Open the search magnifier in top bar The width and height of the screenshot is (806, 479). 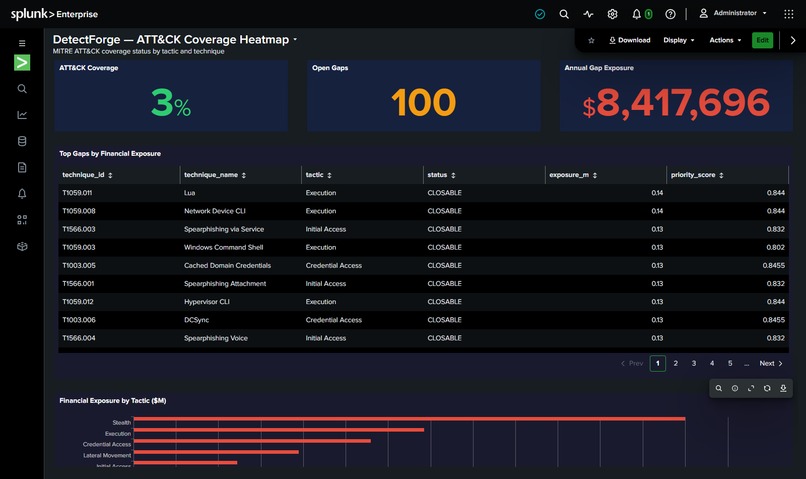[x=564, y=14]
